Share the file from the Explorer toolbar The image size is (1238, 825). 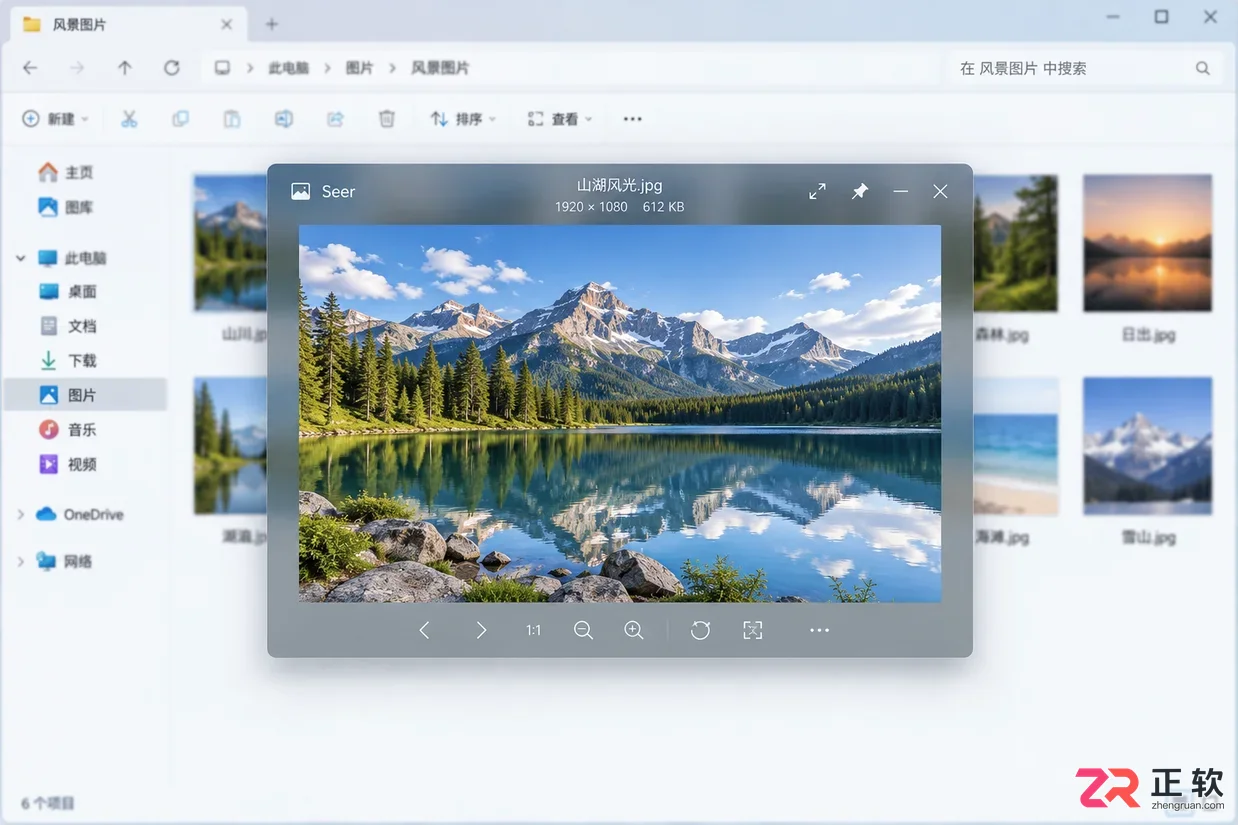tap(335, 119)
